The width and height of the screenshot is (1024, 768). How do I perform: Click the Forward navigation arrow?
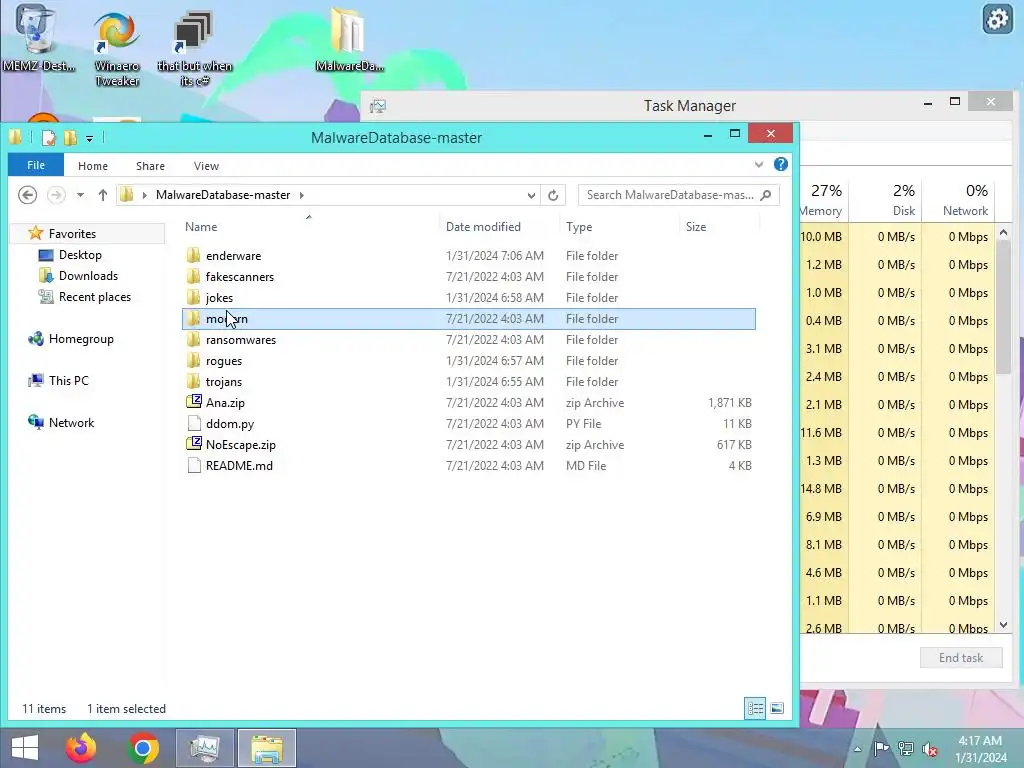56,195
